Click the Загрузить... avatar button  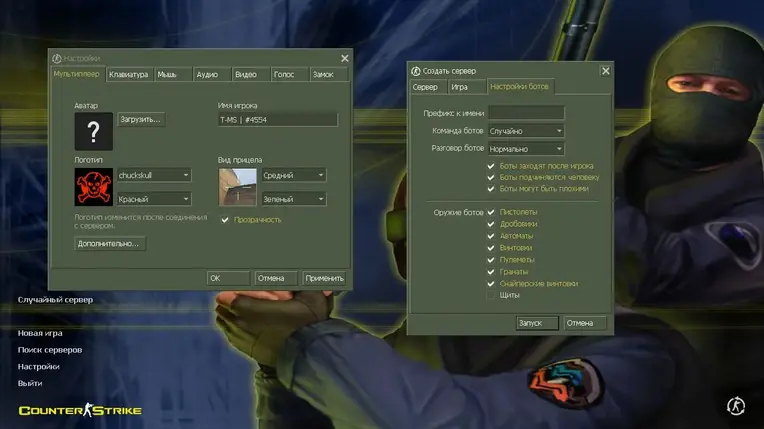[x=141, y=119]
